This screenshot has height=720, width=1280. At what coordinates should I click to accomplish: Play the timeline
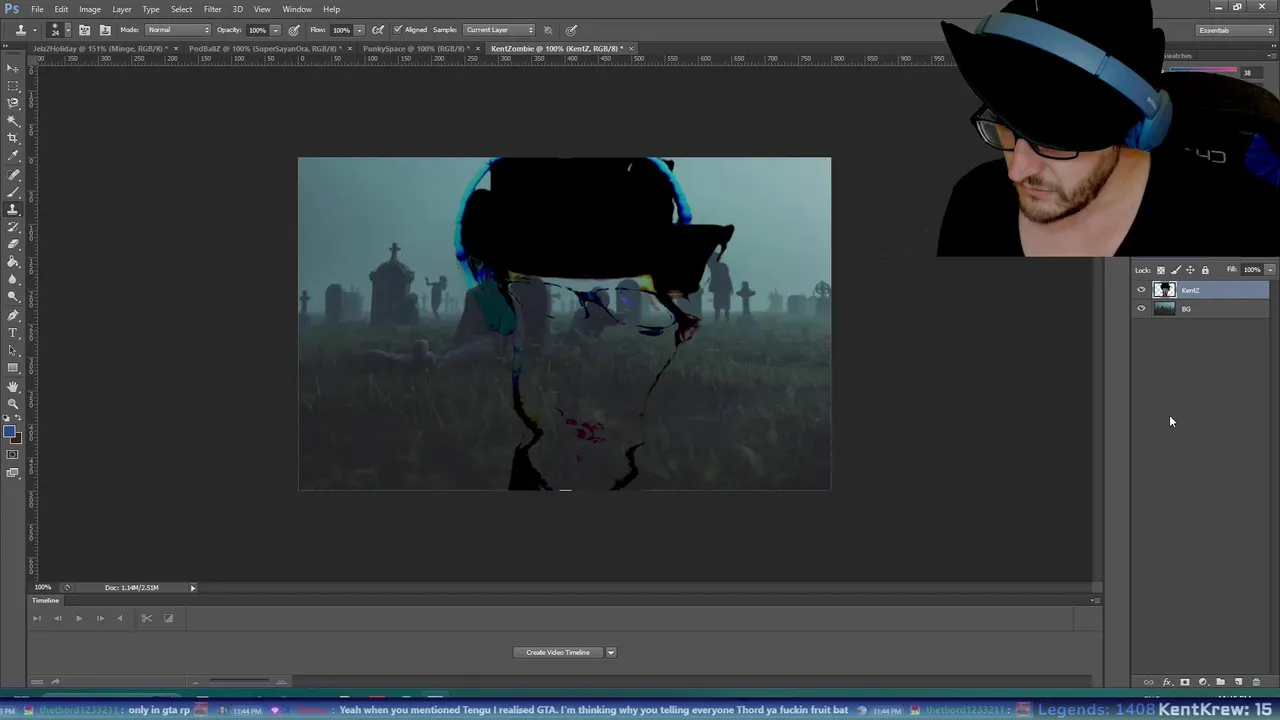coord(79,618)
